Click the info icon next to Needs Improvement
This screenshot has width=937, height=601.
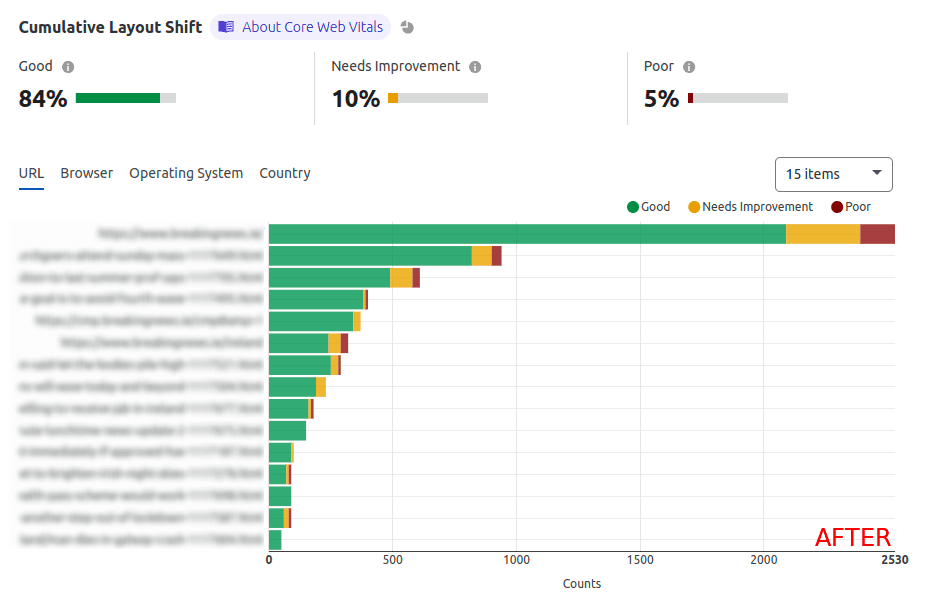[x=475, y=67]
